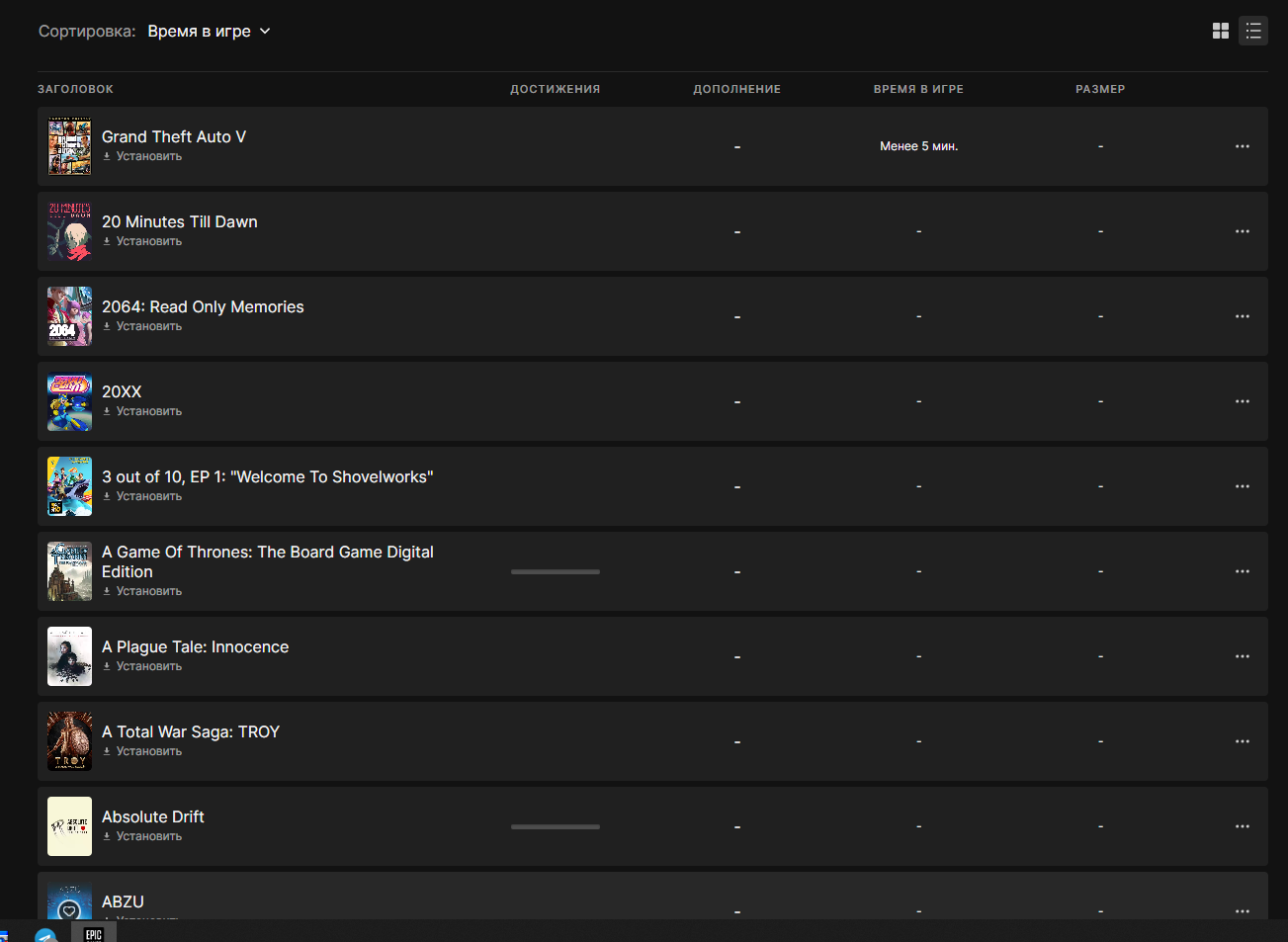
Task: Install A Total War Saga: TROY
Action: pos(142,751)
